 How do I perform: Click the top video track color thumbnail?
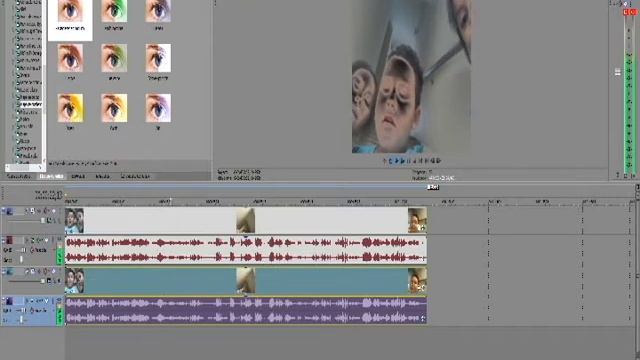click(10, 211)
